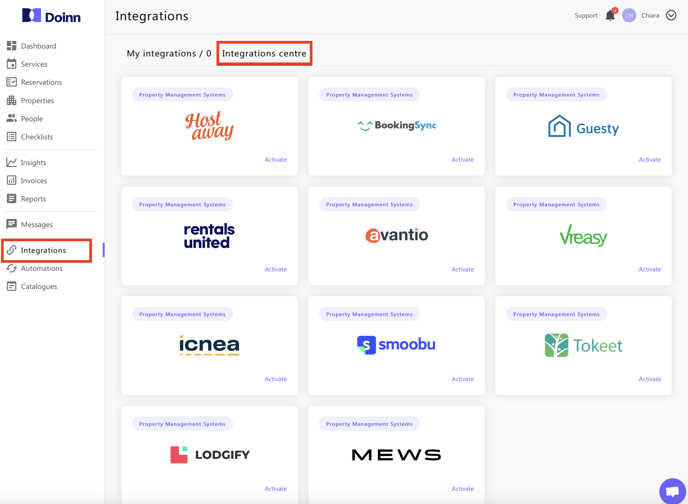Activate the icnea integration

(276, 379)
